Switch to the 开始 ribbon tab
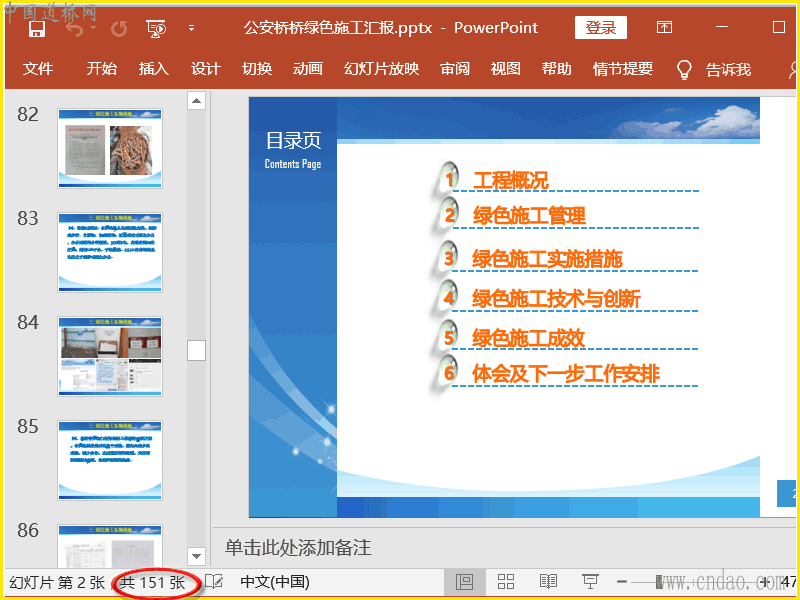 coord(102,68)
